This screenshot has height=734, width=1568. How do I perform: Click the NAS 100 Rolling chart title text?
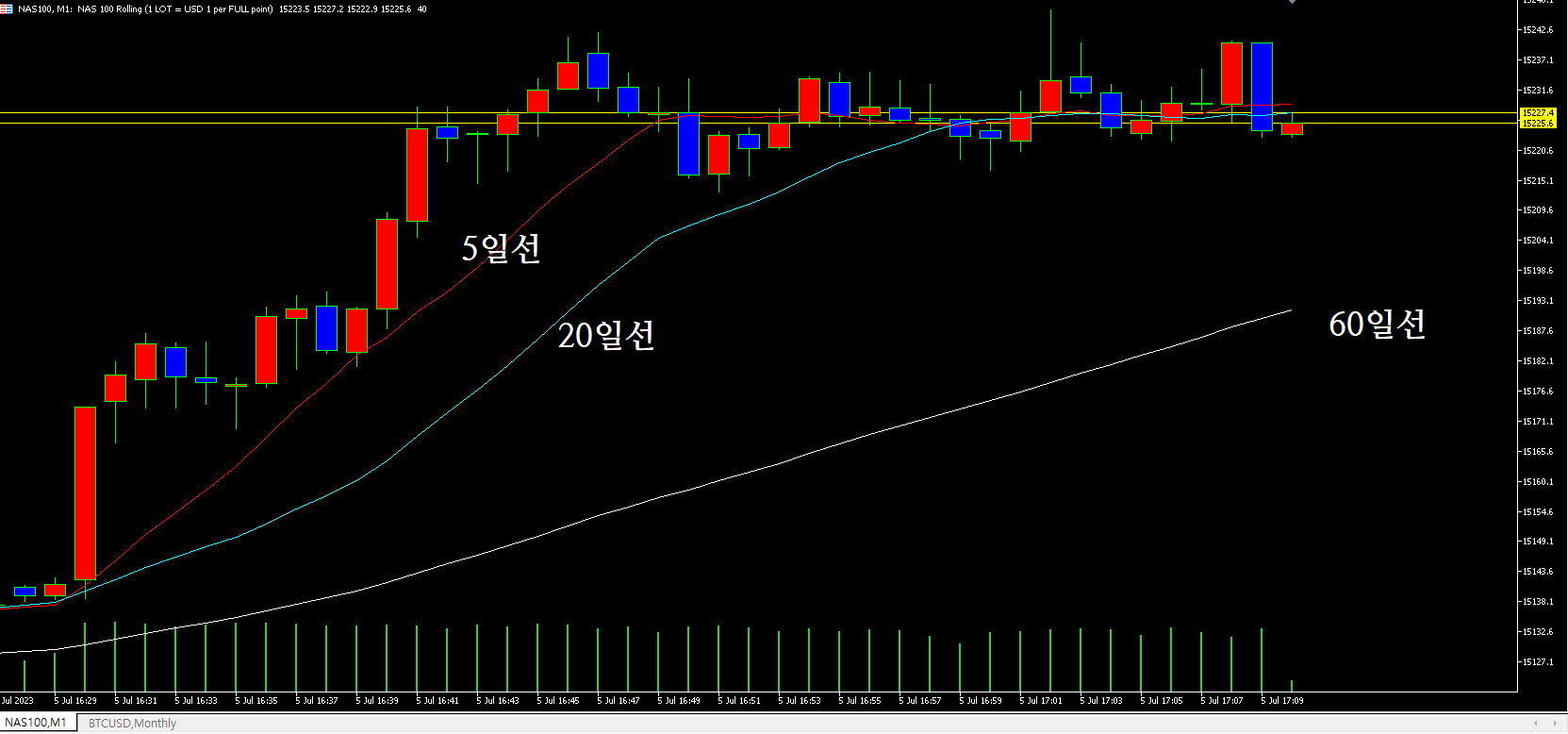pos(174,9)
